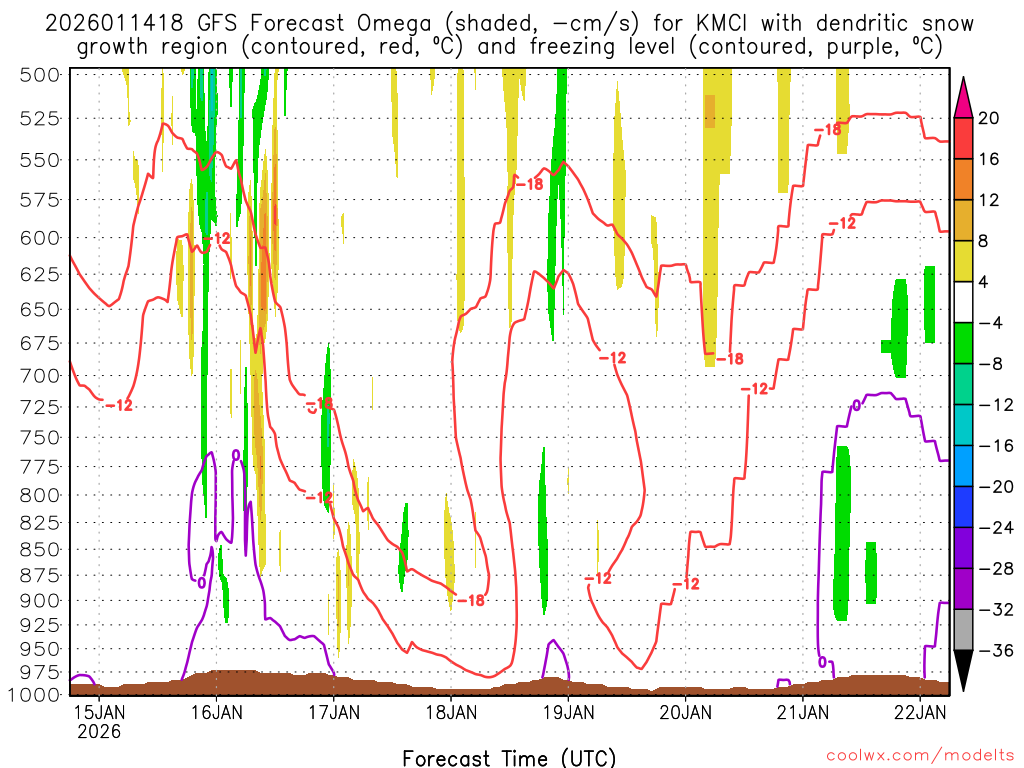Click the colorbar label -4
The width and height of the screenshot is (1024, 768).
click(991, 323)
